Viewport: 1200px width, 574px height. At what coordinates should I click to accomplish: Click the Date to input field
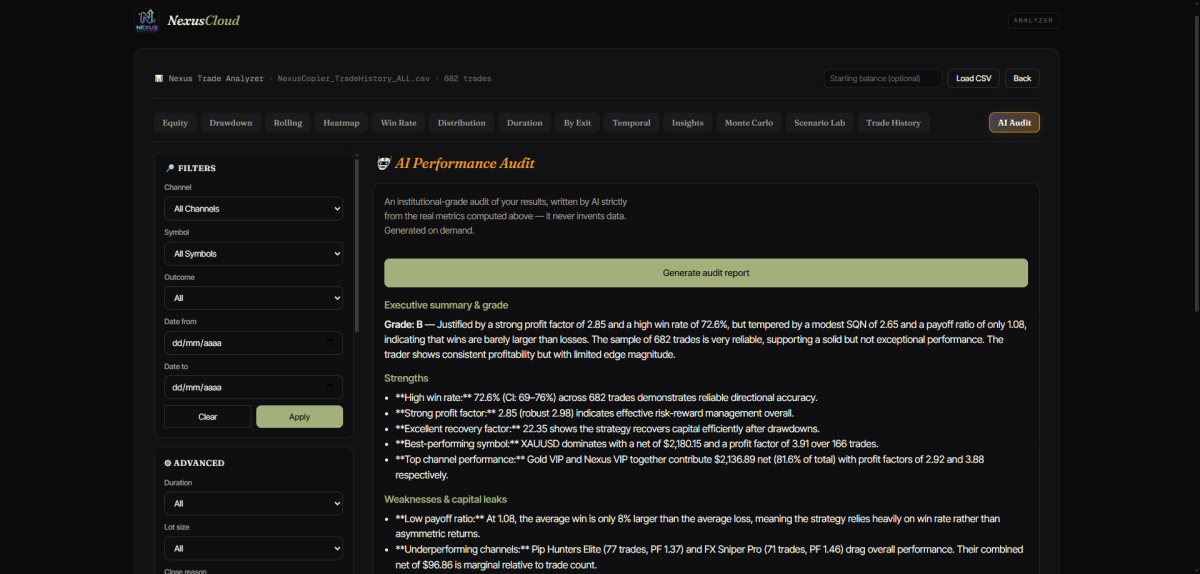click(x=253, y=387)
